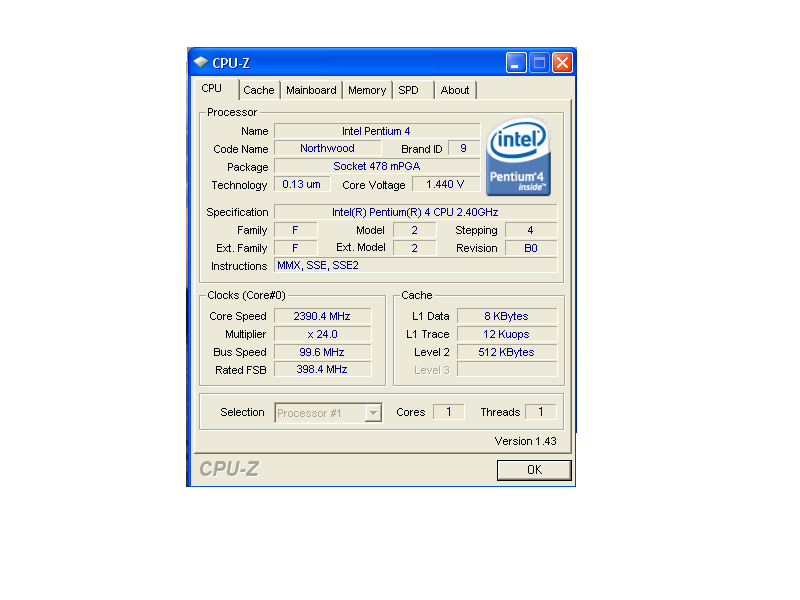Screen dimensions: 800x600
Task: Open the SPD tab
Action: [413, 90]
